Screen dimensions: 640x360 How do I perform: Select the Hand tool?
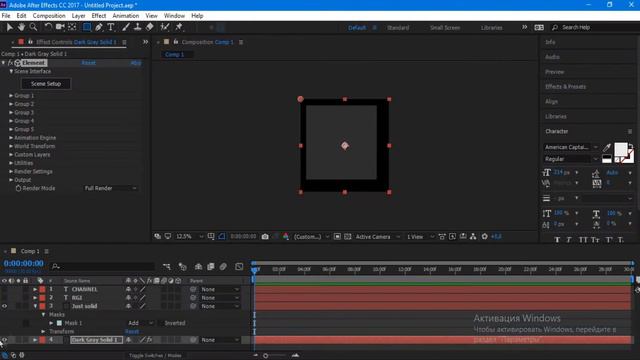click(21, 27)
